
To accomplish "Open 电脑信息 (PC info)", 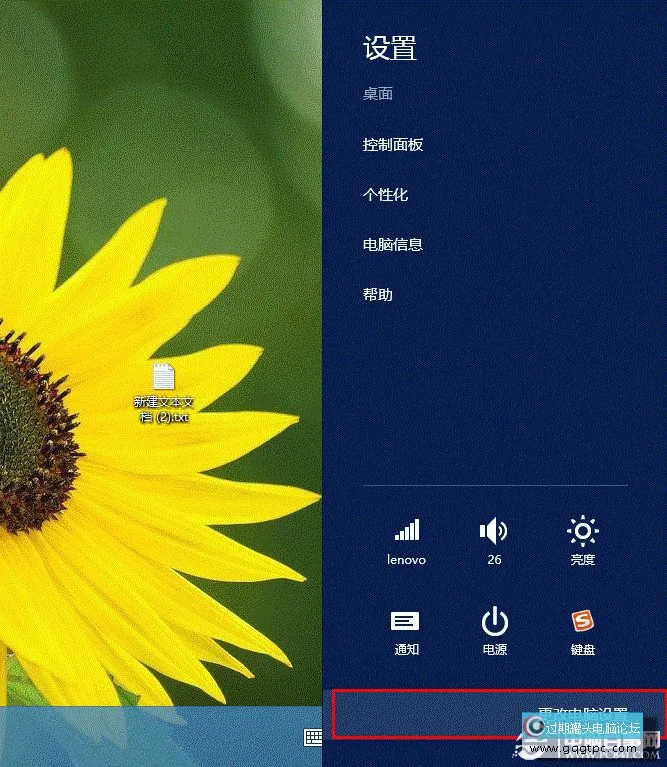I will coord(393,244).
